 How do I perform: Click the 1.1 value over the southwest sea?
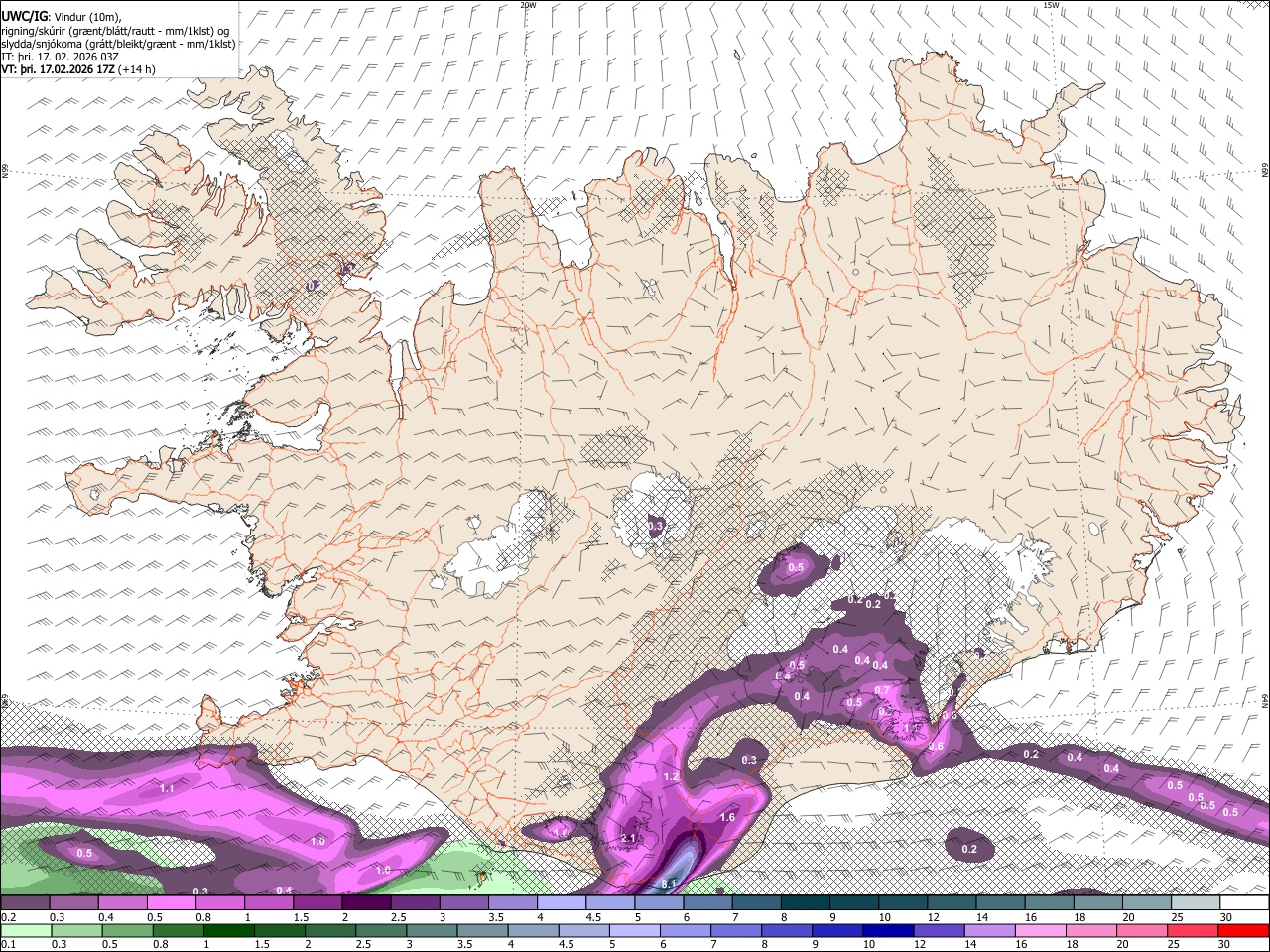pyautogui.click(x=167, y=787)
